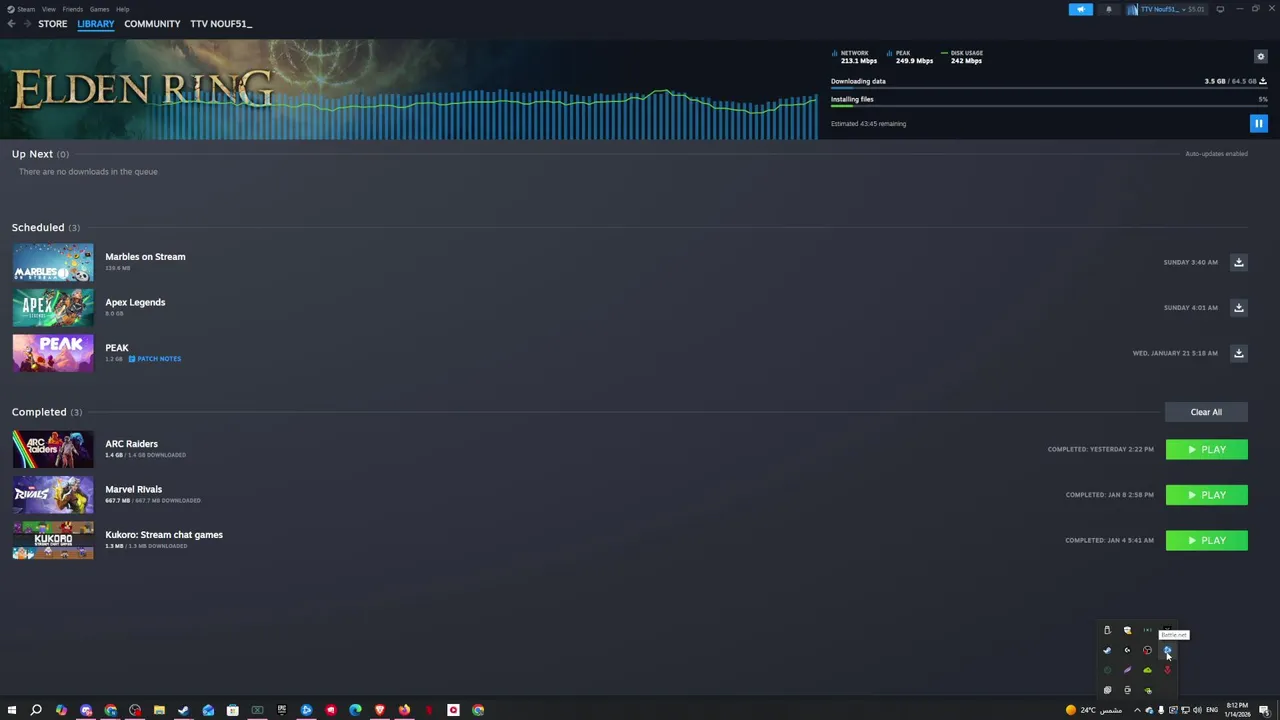Pause the Elden Ring download
This screenshot has width=1280, height=720.
[x=1258, y=123]
